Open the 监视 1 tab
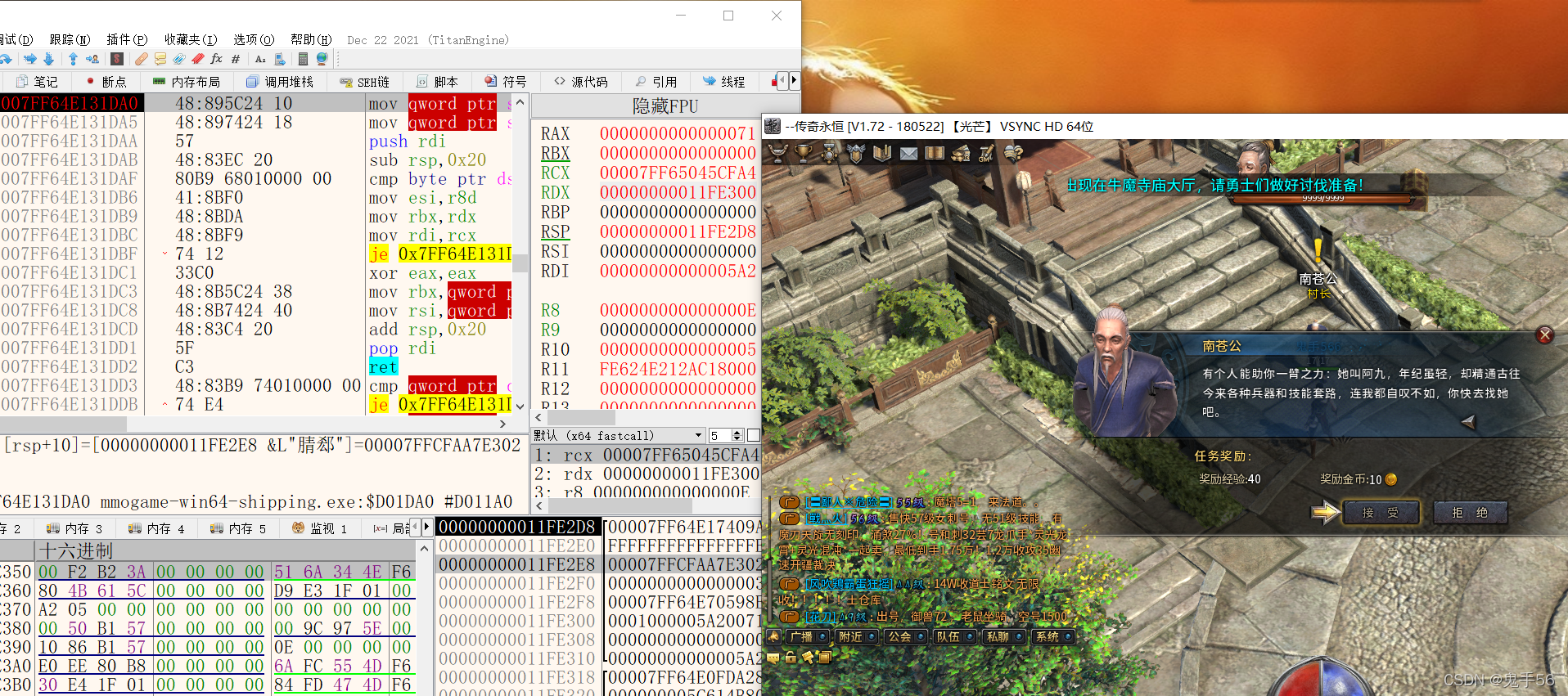1568x696 pixels. [x=320, y=528]
